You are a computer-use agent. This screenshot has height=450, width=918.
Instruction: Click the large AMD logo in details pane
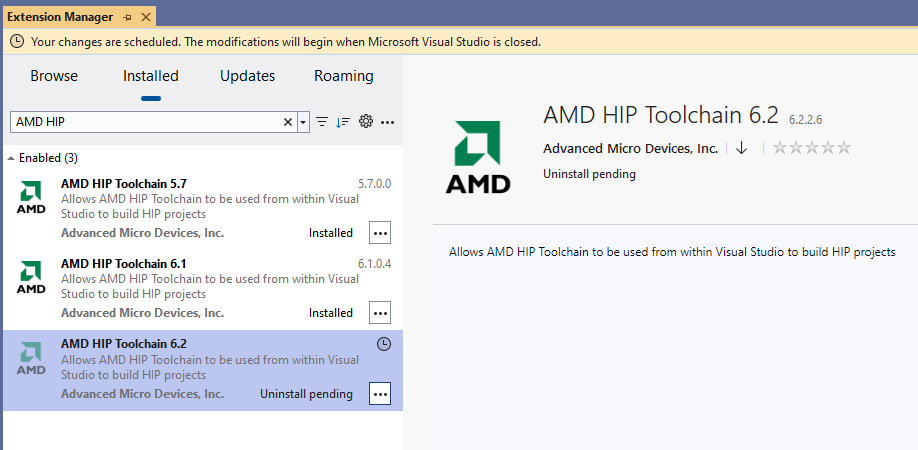tap(478, 156)
